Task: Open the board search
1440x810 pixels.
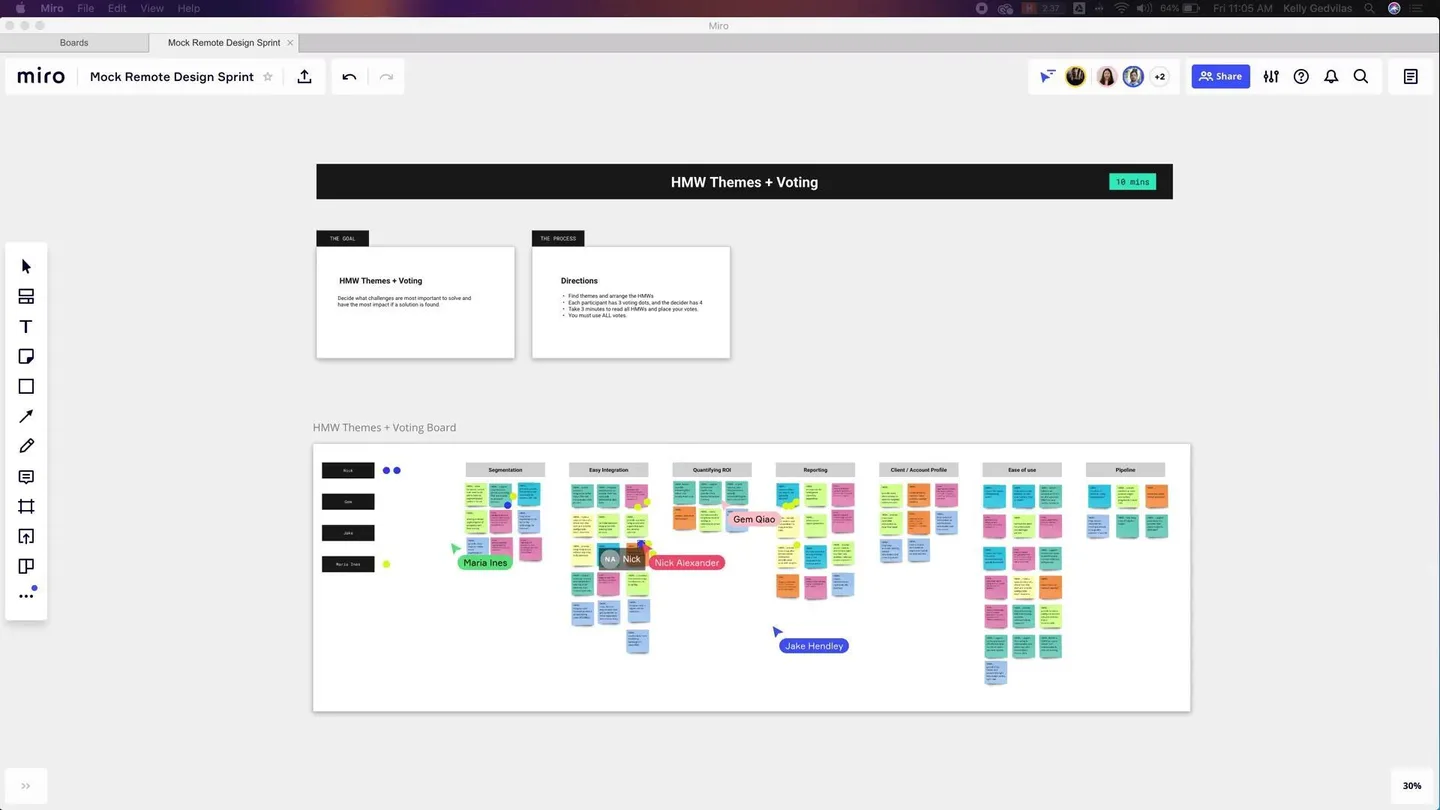Action: [x=1361, y=76]
